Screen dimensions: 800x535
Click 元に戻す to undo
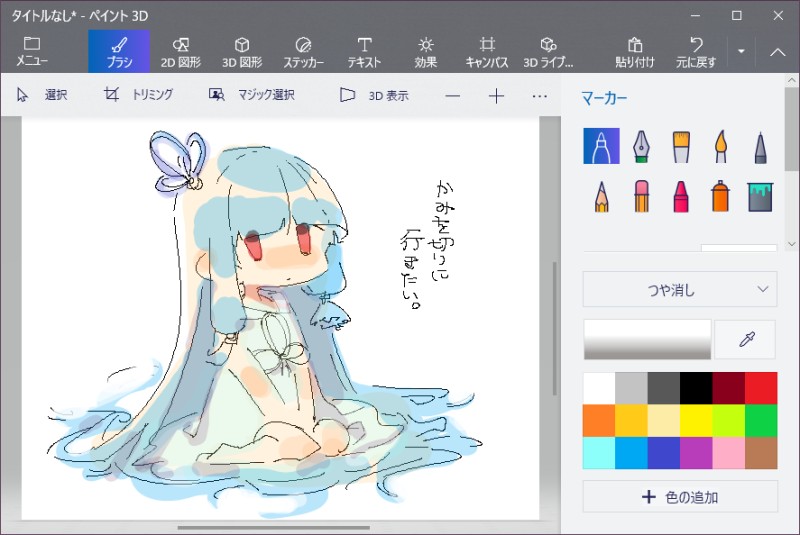click(x=696, y=51)
